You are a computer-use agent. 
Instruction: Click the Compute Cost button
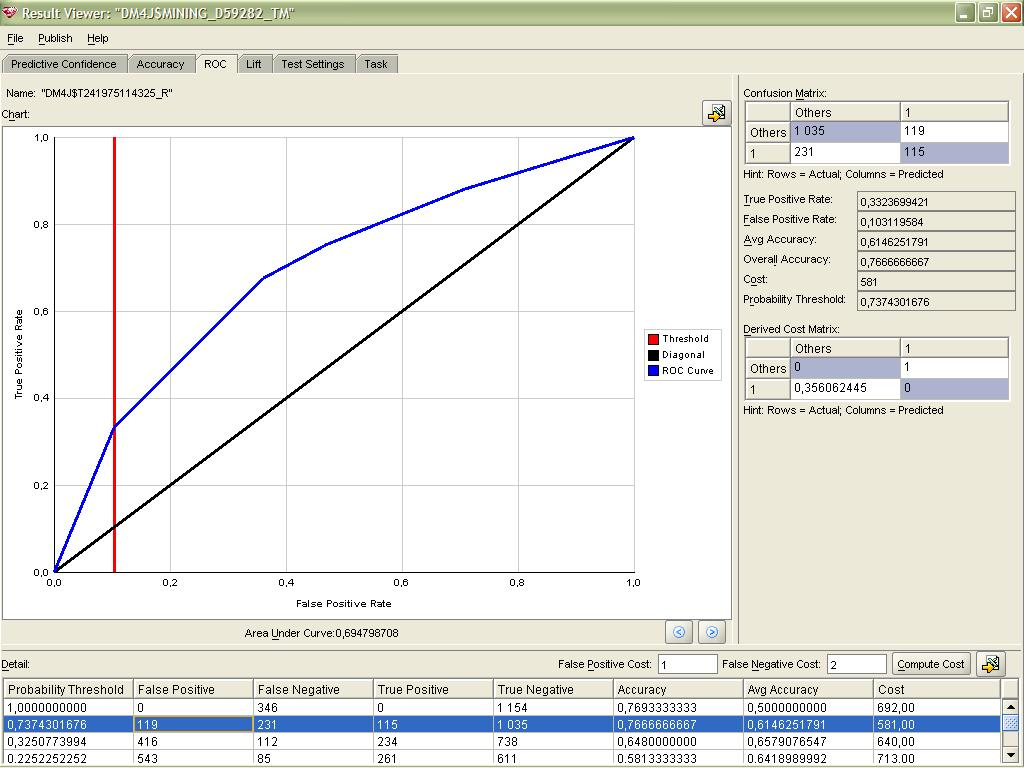(x=931, y=664)
